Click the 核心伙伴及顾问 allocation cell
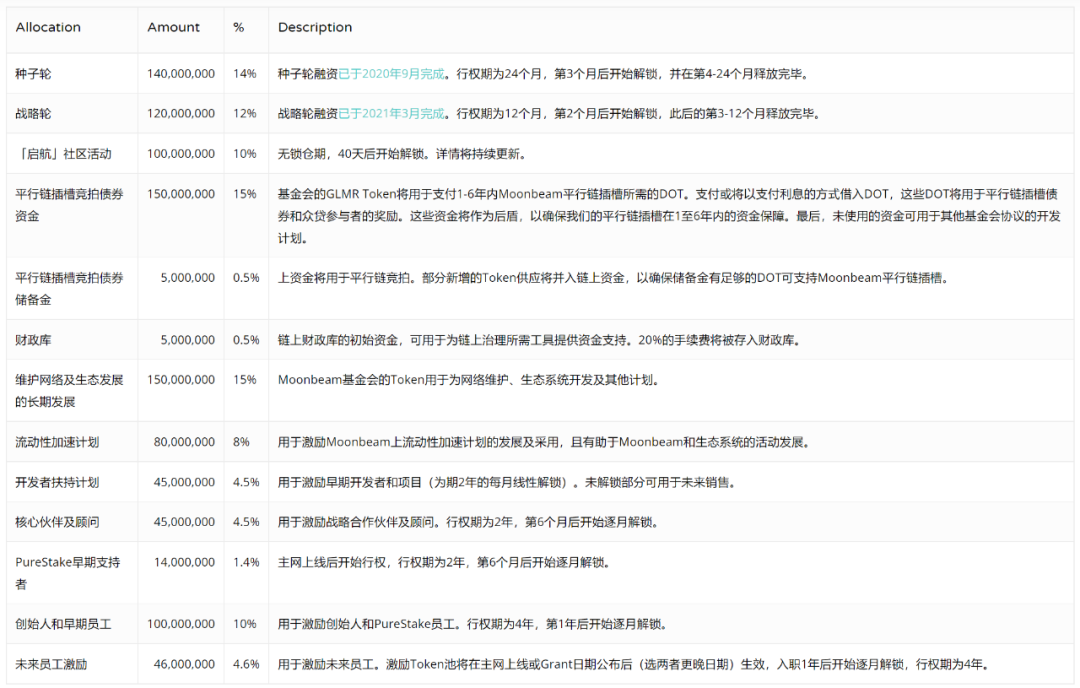1080x688 pixels. 57,522
